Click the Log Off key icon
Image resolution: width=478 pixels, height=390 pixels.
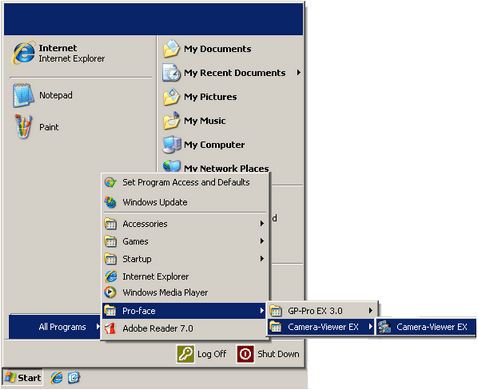coord(185,354)
